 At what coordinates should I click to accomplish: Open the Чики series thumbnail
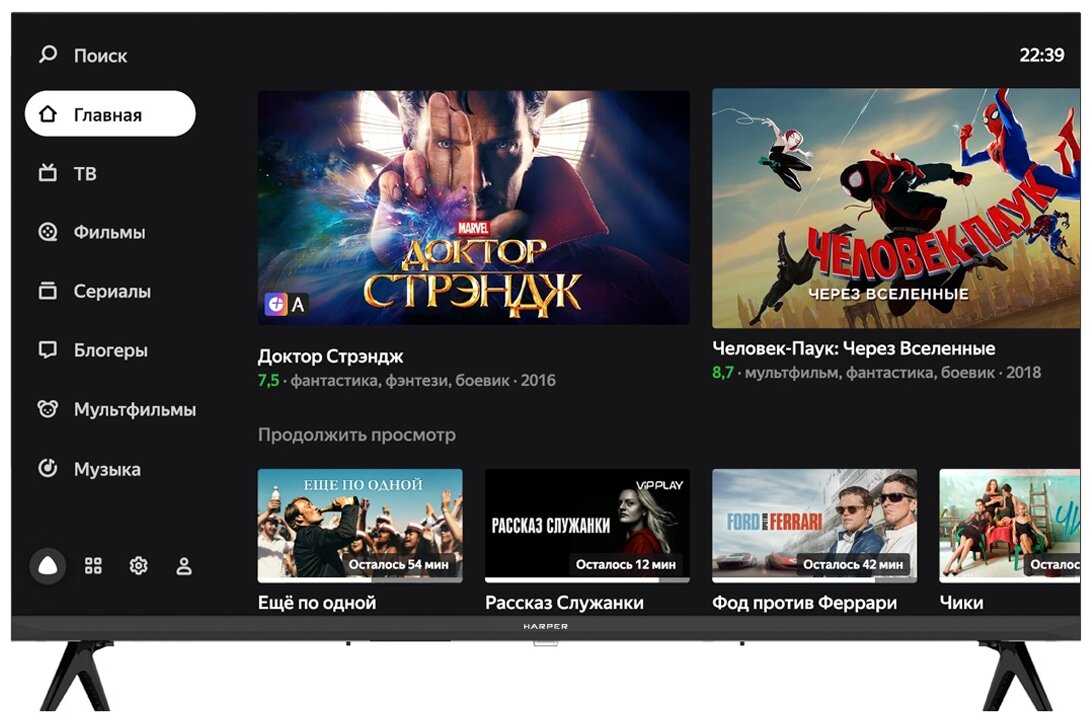click(1010, 526)
